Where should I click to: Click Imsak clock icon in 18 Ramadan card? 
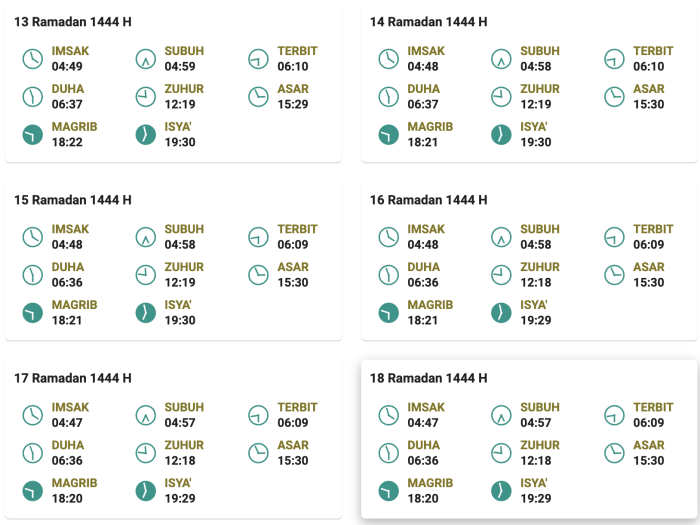click(388, 415)
